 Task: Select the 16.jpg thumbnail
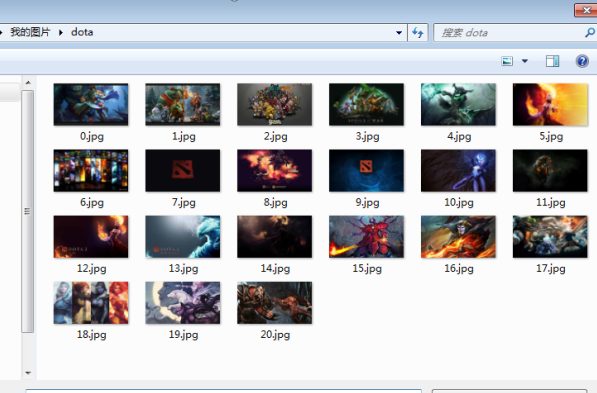coord(458,236)
